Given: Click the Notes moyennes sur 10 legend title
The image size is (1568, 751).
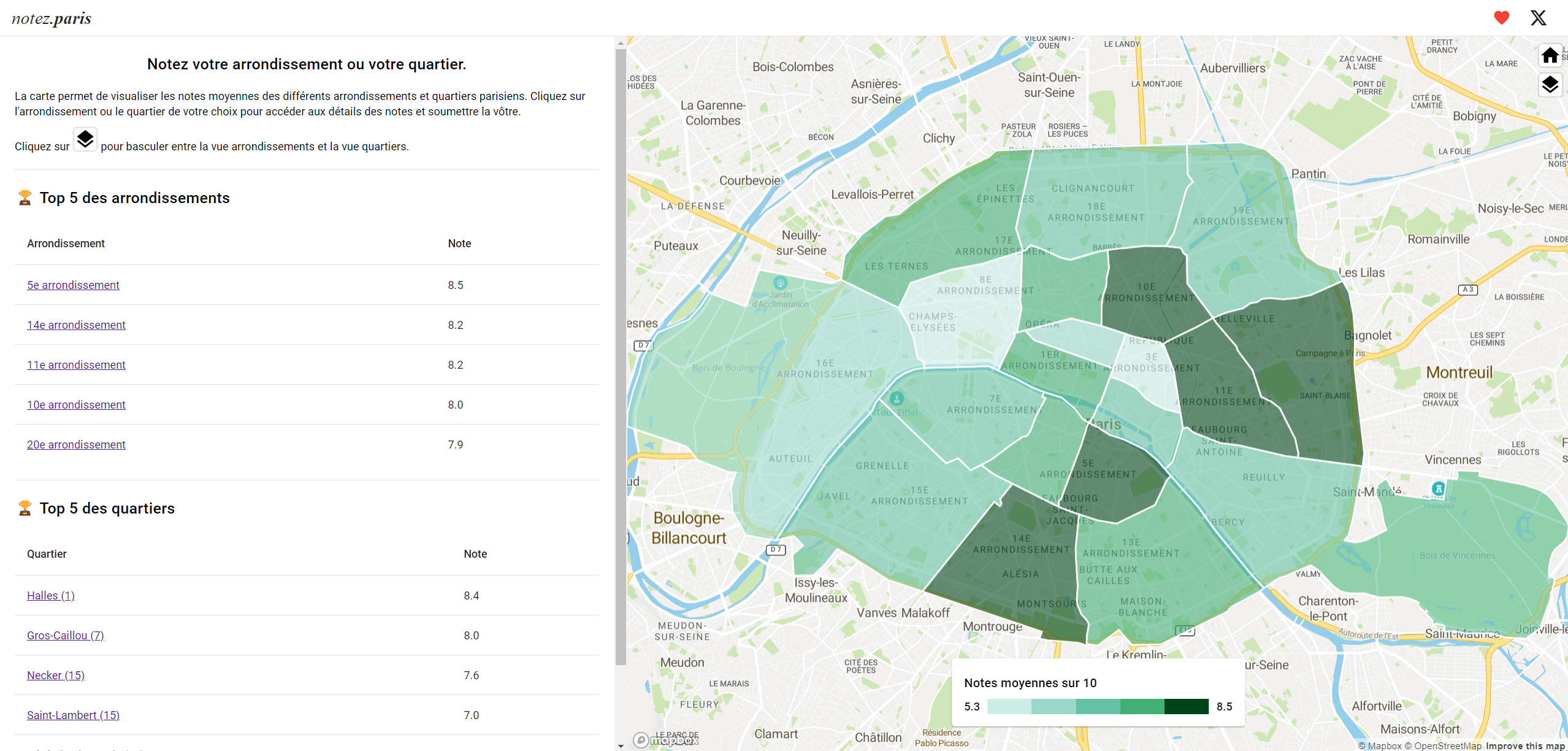Looking at the screenshot, I should [x=1030, y=683].
